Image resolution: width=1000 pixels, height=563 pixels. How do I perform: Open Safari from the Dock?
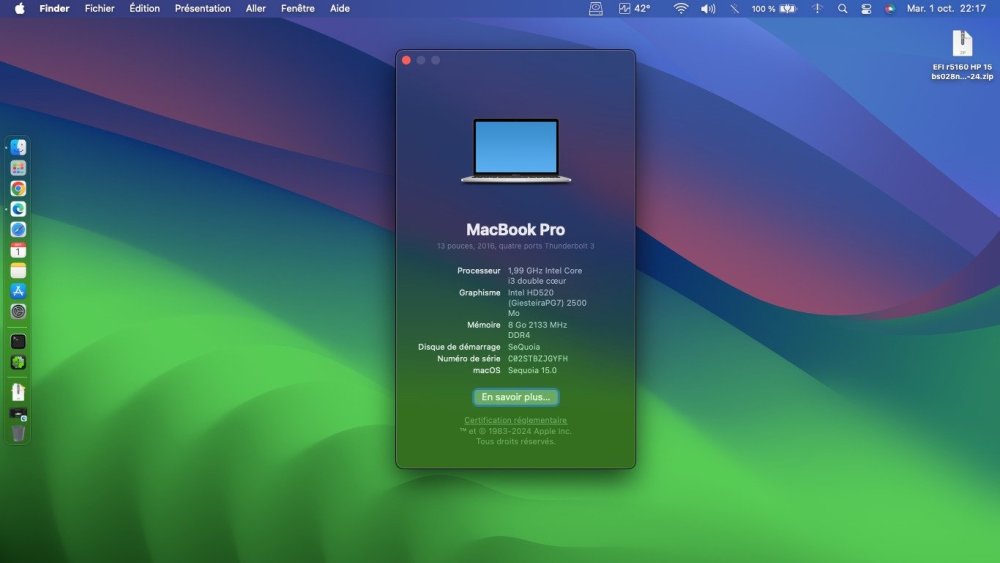[x=18, y=229]
